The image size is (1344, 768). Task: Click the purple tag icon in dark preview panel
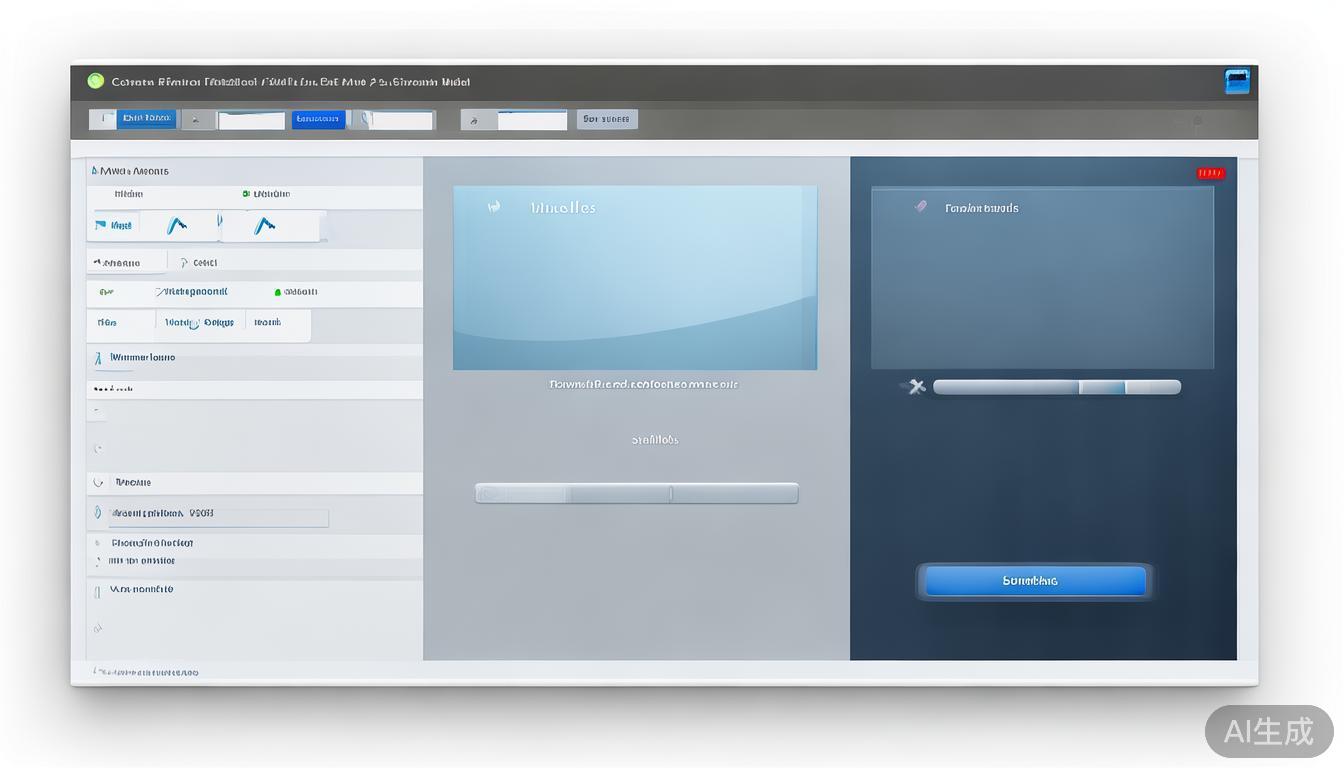point(921,207)
